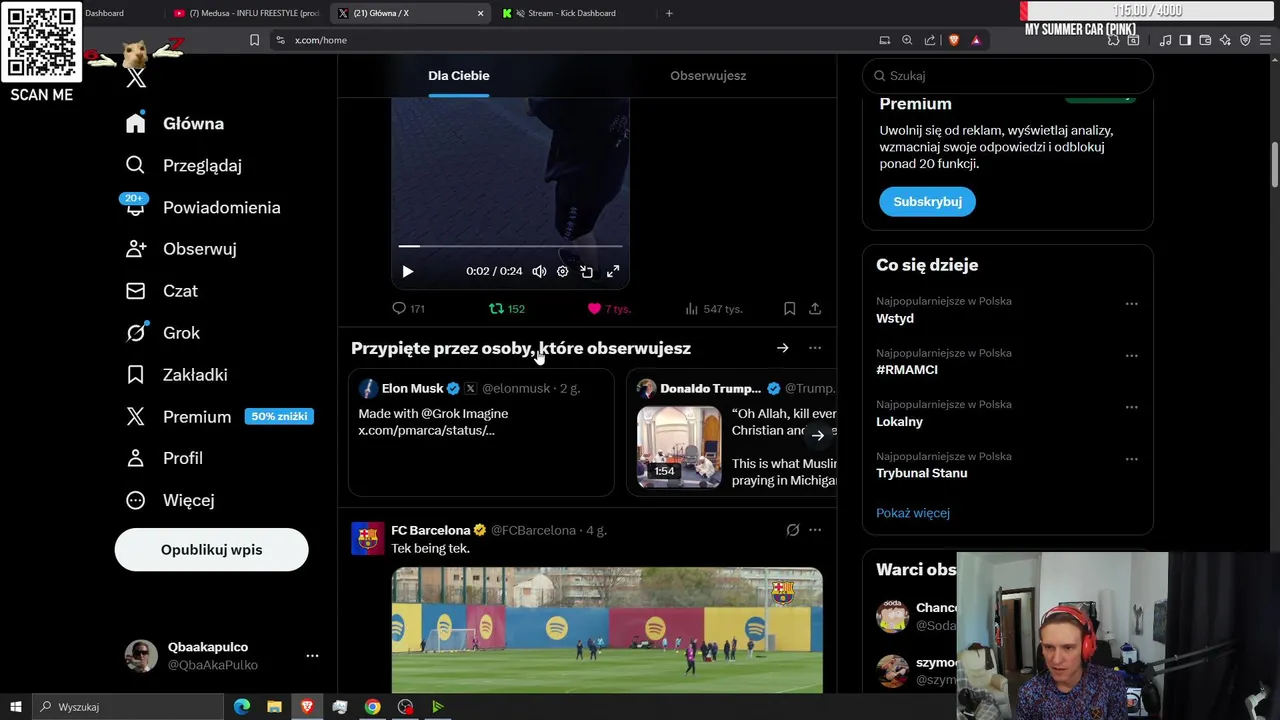Open more options on FC Barcelona post

tap(815, 530)
